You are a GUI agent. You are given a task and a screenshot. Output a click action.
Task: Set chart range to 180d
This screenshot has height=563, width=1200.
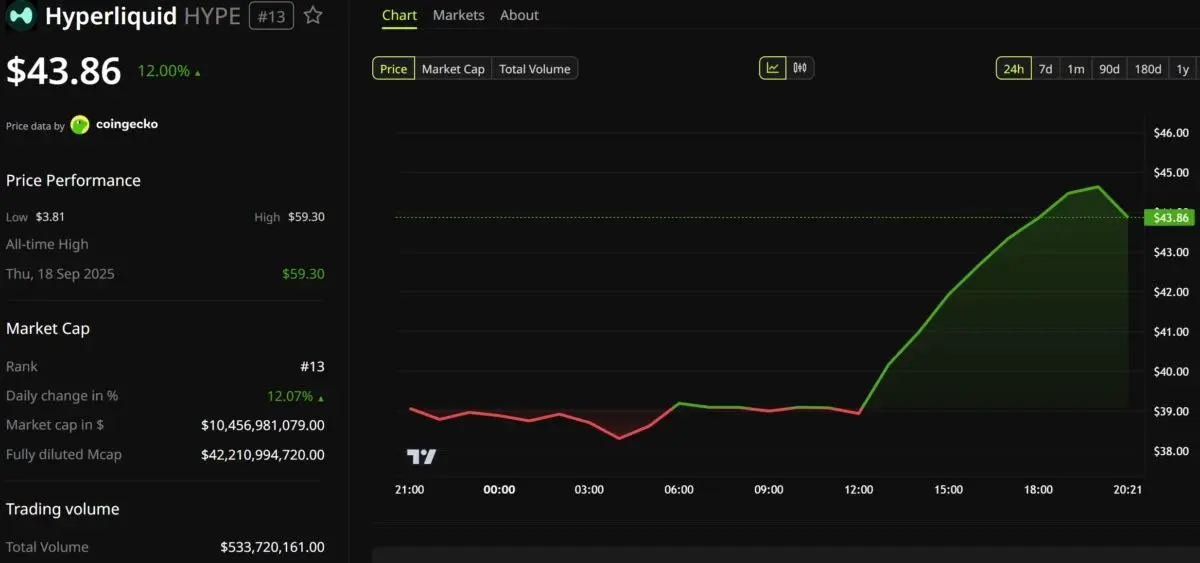click(x=1147, y=69)
